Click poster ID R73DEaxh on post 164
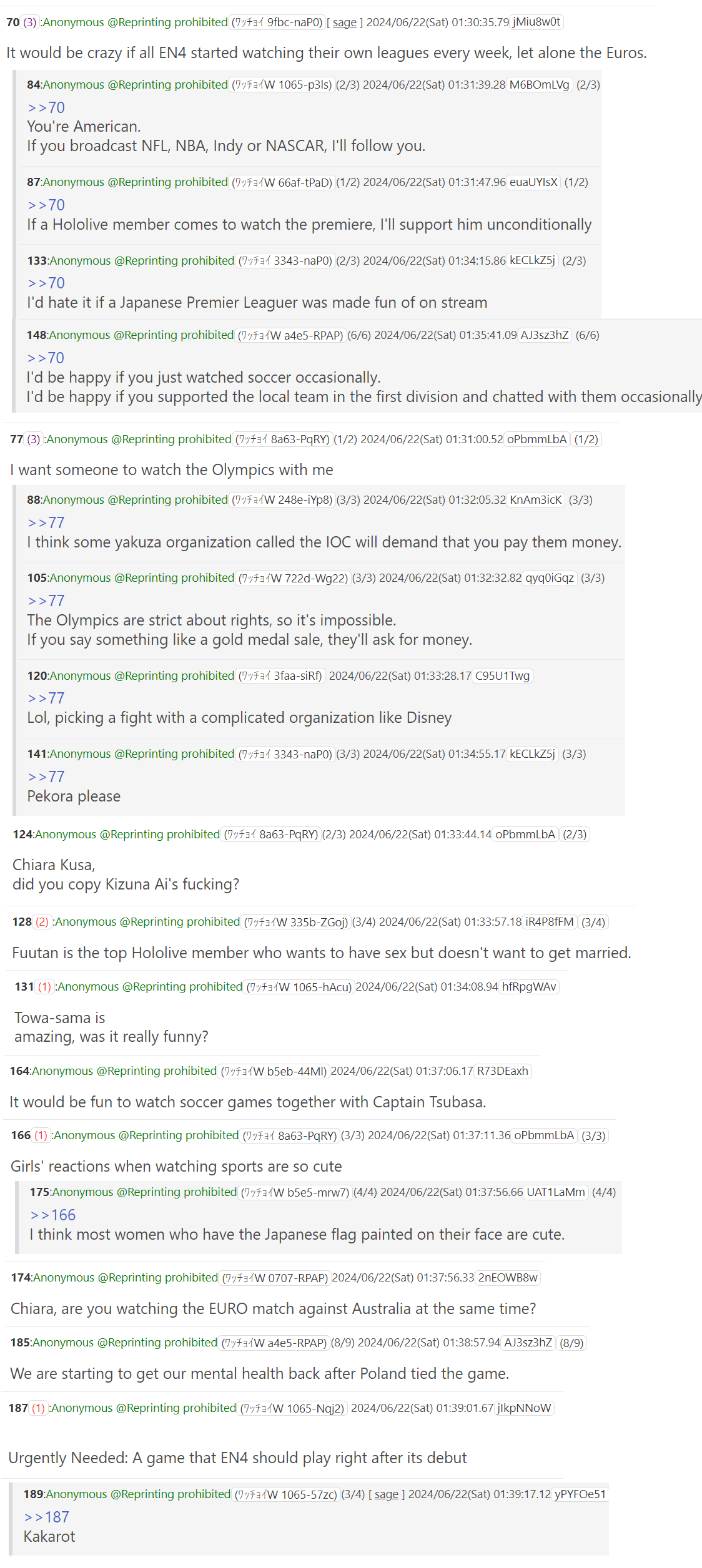The image size is (702, 1568). [x=503, y=1071]
